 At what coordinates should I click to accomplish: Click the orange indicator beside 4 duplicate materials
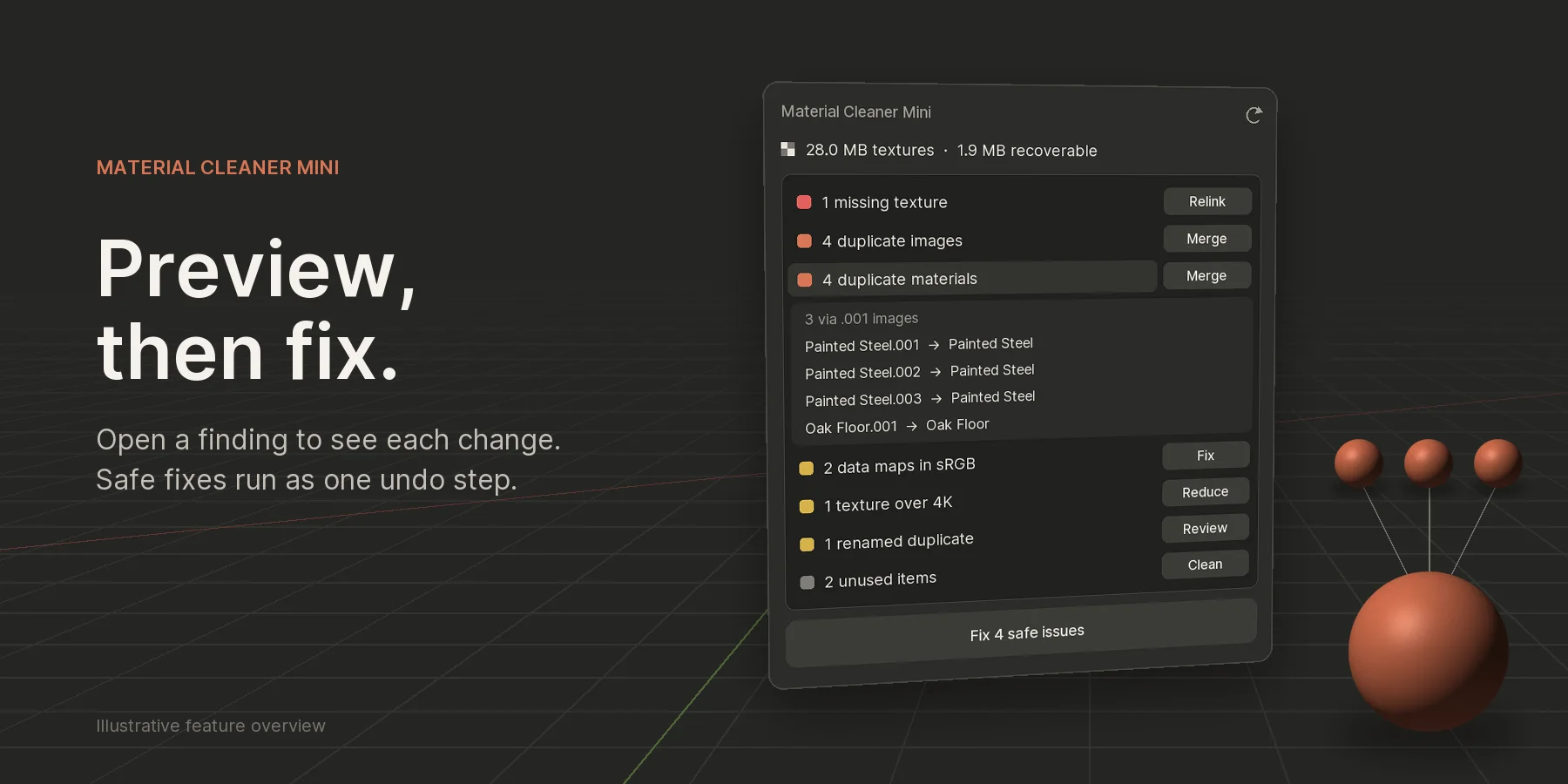[x=805, y=280]
